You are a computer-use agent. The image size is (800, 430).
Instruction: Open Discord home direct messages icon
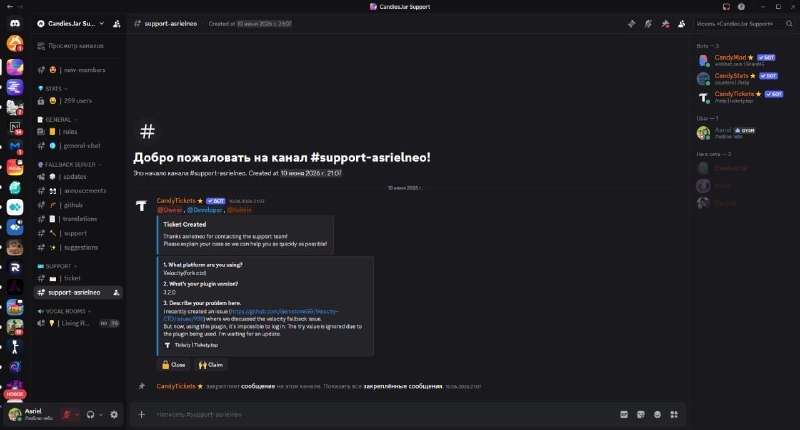point(15,23)
